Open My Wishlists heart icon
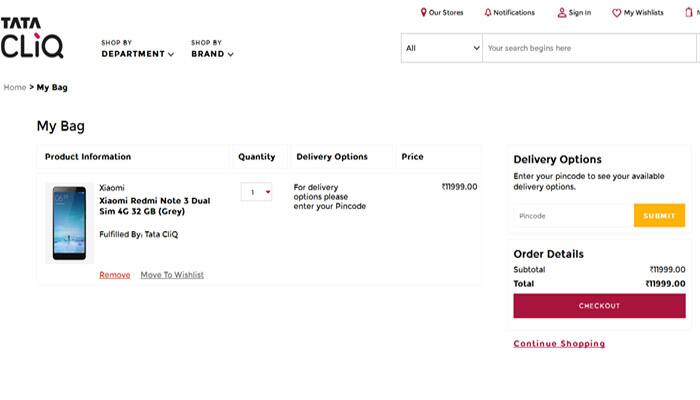Viewport: 700px width, 400px height. 617,13
